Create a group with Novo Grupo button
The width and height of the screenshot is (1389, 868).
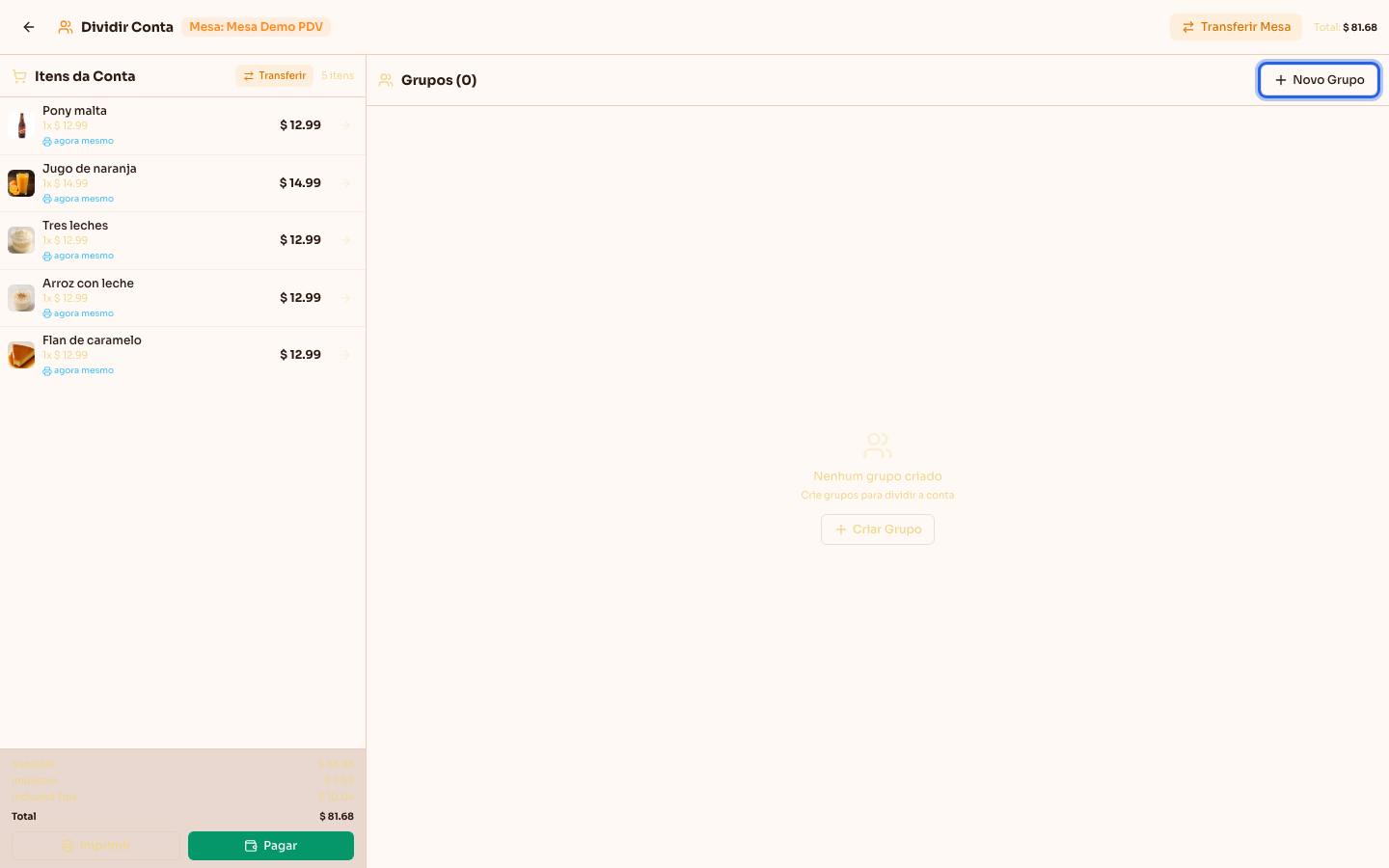(x=1319, y=80)
